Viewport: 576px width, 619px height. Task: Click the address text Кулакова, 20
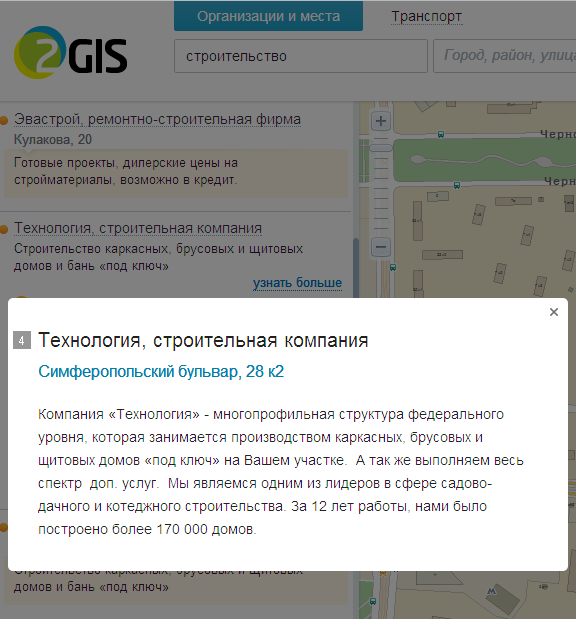pyautogui.click(x=53, y=139)
